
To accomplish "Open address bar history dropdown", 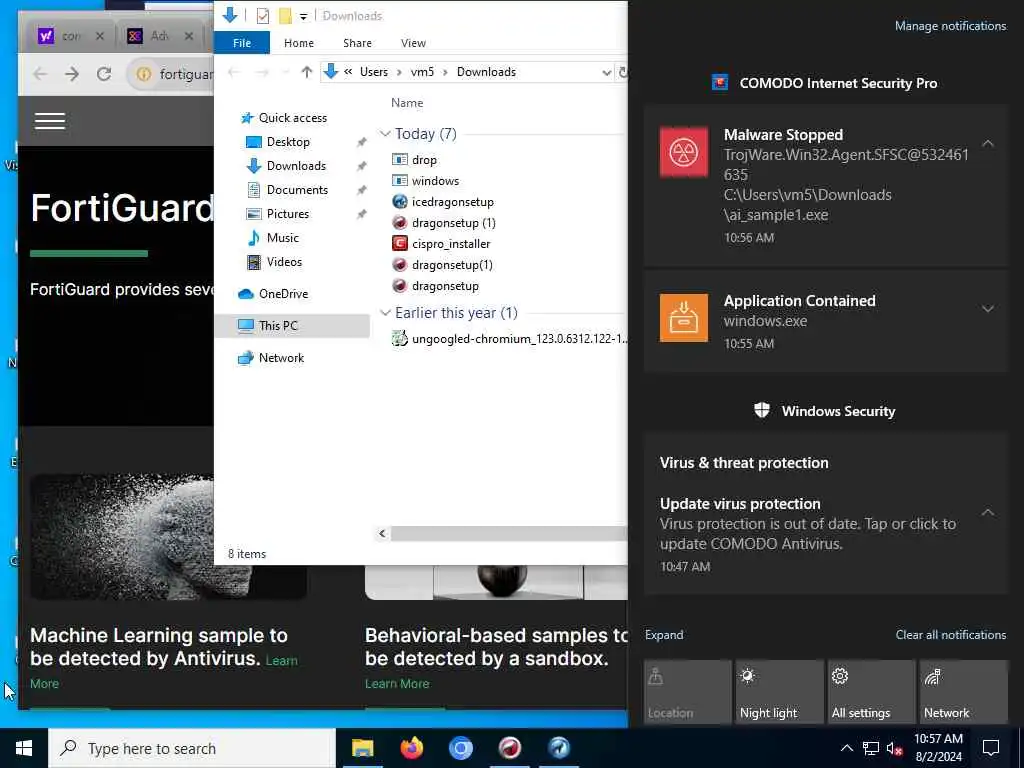I will [x=606, y=72].
